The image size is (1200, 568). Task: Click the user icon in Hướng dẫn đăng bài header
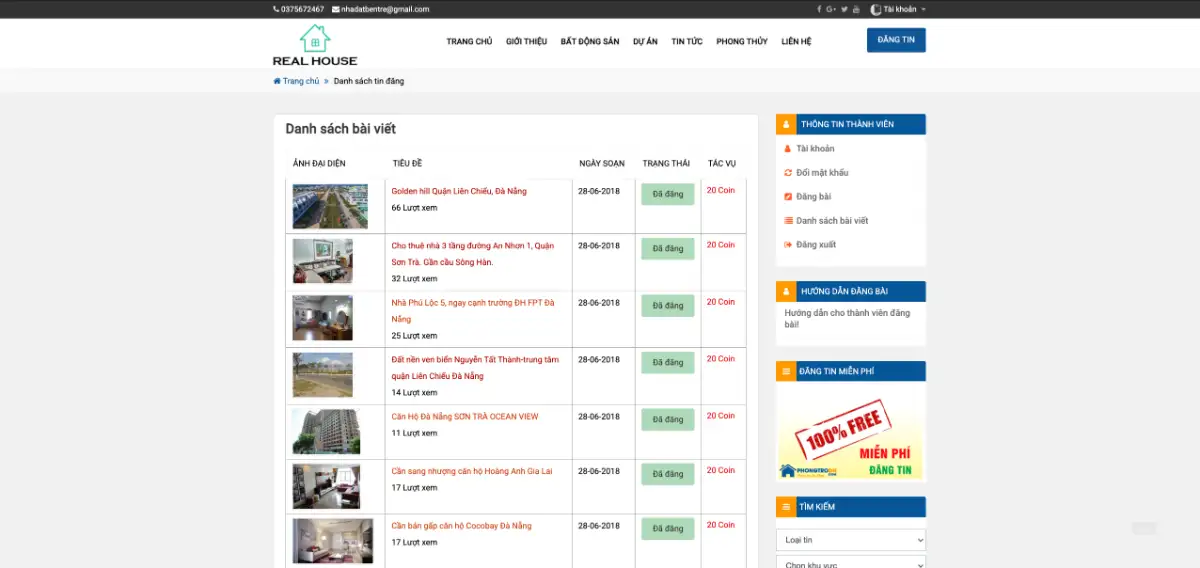pyautogui.click(x=786, y=291)
